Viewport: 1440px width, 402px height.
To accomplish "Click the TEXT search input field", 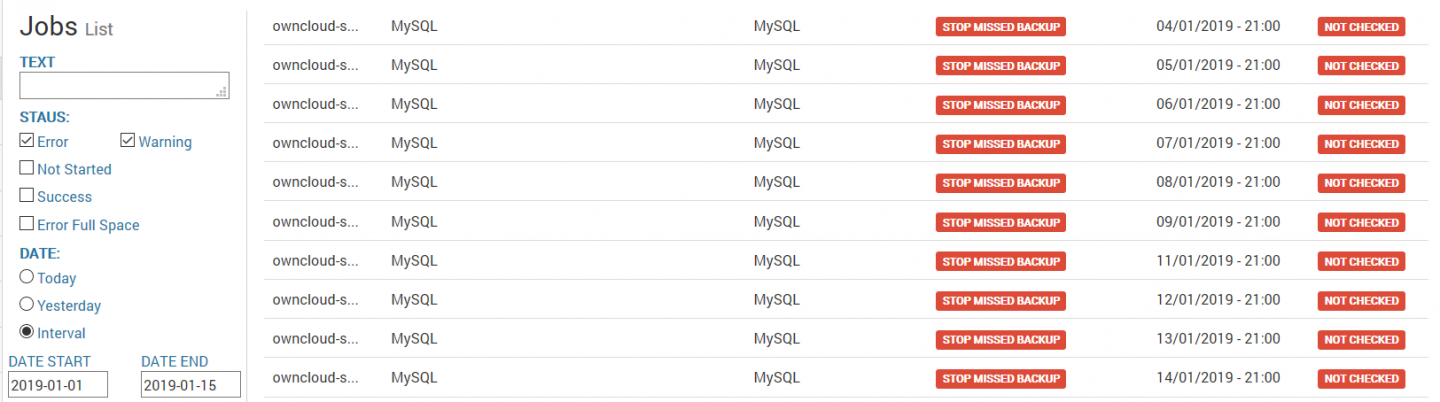I will 124,86.
